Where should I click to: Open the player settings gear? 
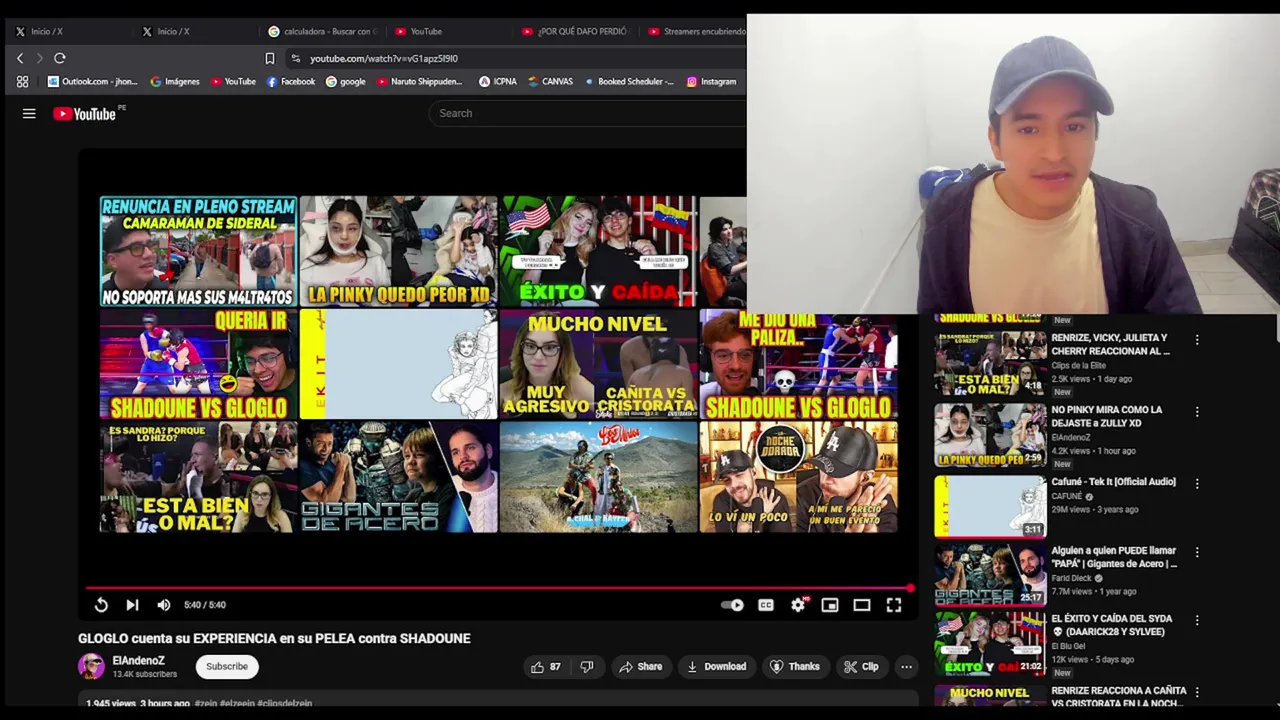click(798, 605)
